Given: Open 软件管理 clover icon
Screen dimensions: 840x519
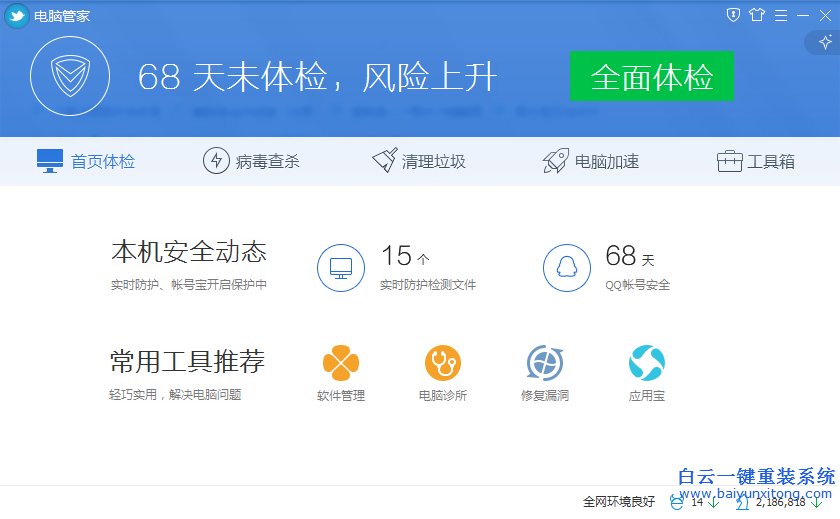Looking at the screenshot, I should (x=341, y=363).
